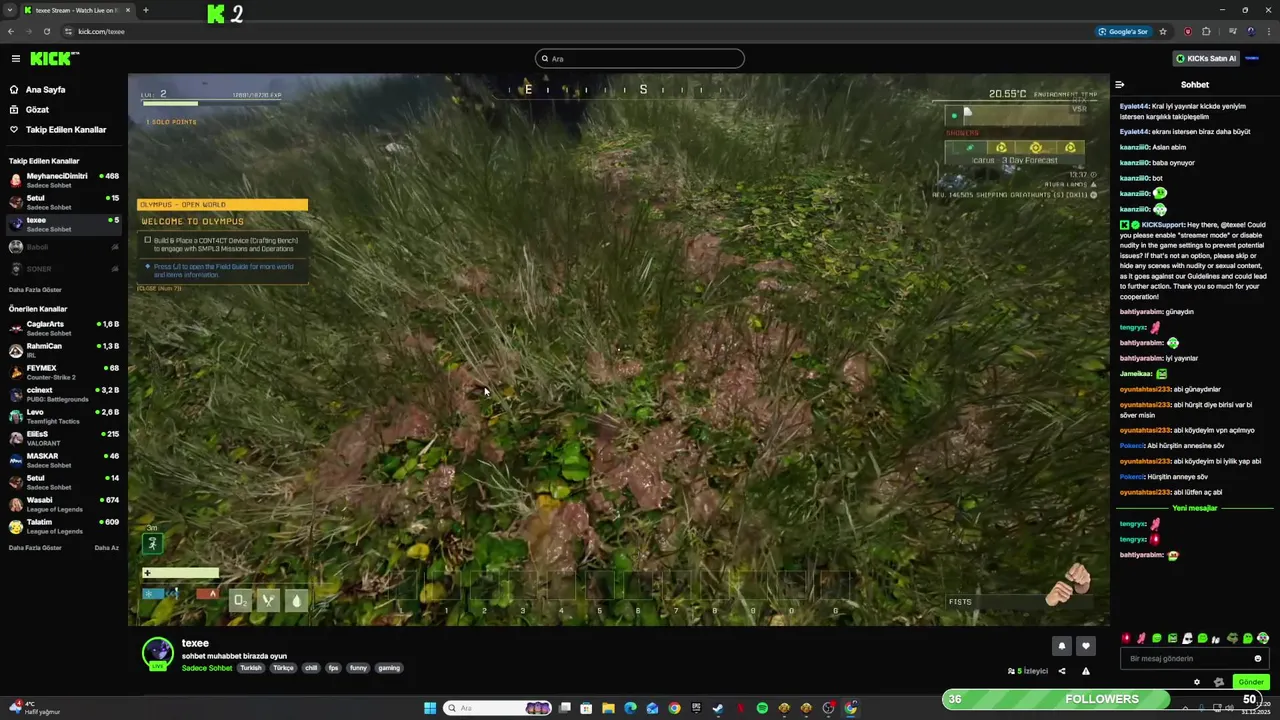
Task: Go to Ana Sayfa home page
Action: 37,90
